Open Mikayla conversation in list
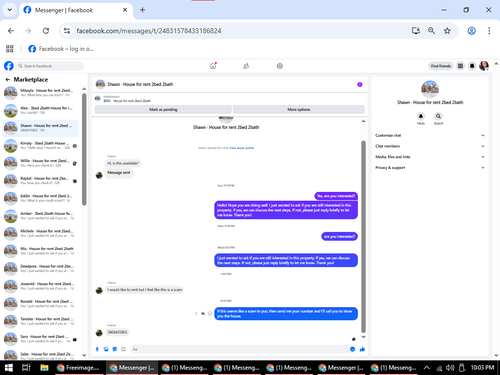The image size is (500, 375). tap(41, 93)
